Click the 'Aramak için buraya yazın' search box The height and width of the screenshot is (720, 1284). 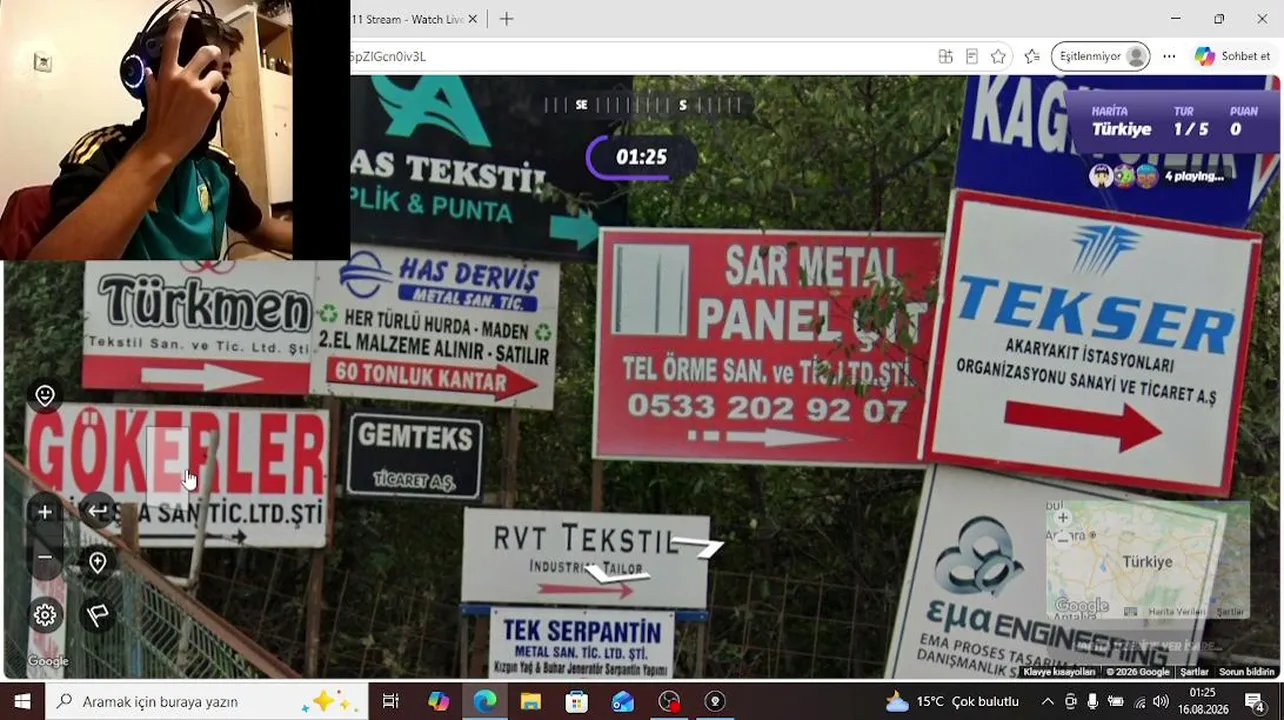(206, 701)
